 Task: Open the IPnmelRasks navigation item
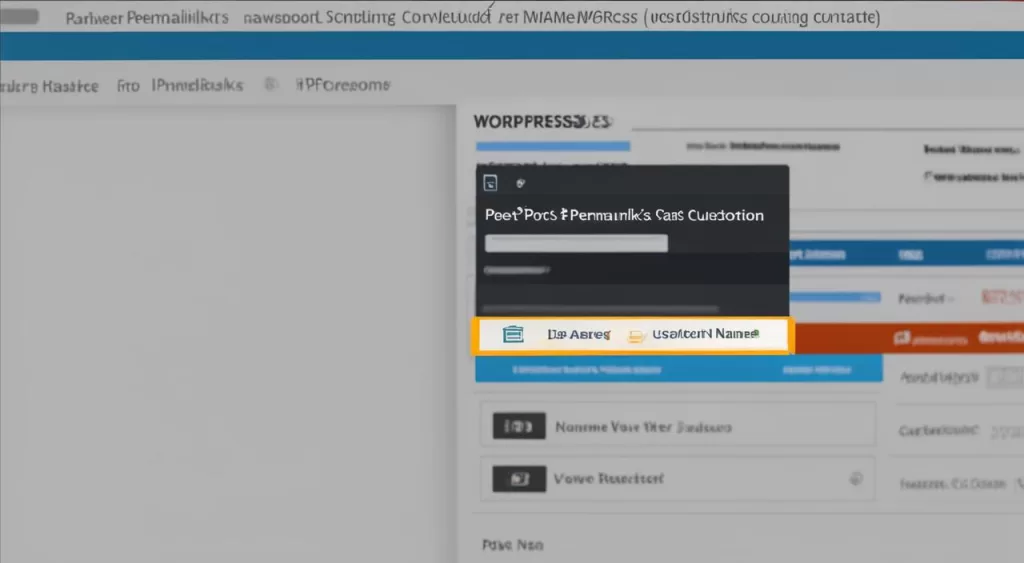click(x=197, y=85)
